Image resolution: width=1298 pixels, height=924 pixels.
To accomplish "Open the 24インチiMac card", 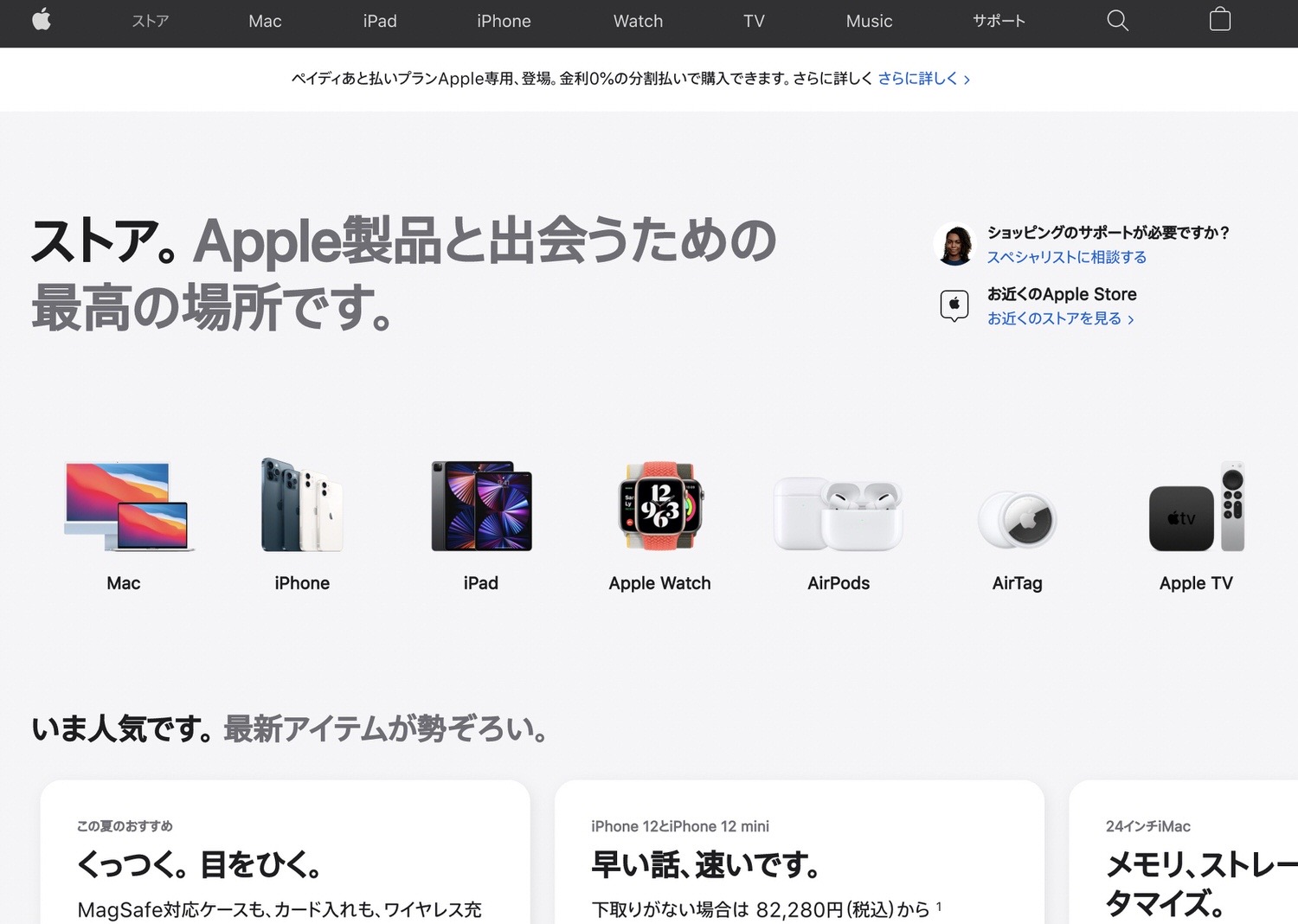I will [x=1184, y=852].
